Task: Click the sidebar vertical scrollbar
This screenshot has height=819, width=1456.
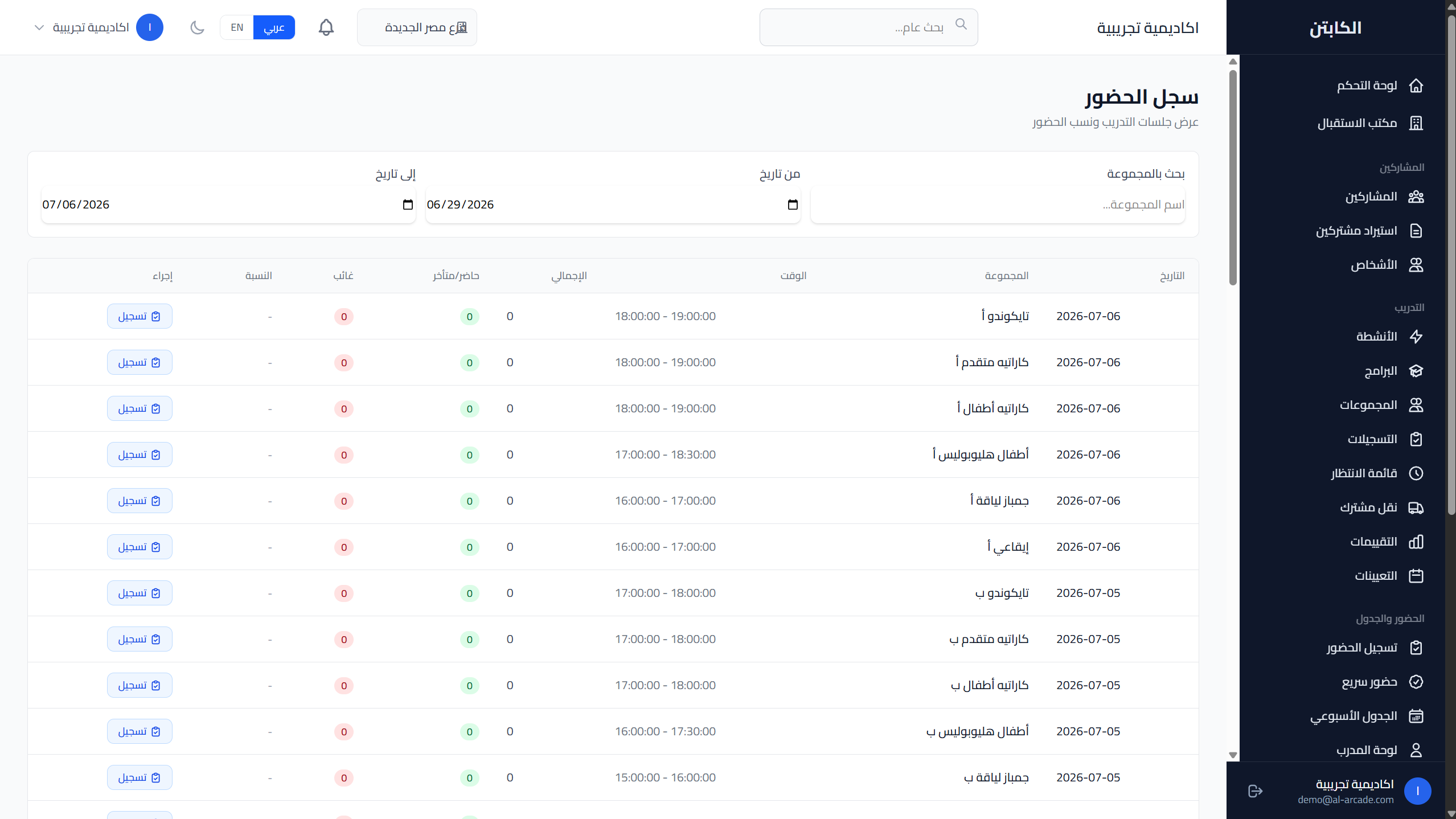Action: click(x=1233, y=177)
